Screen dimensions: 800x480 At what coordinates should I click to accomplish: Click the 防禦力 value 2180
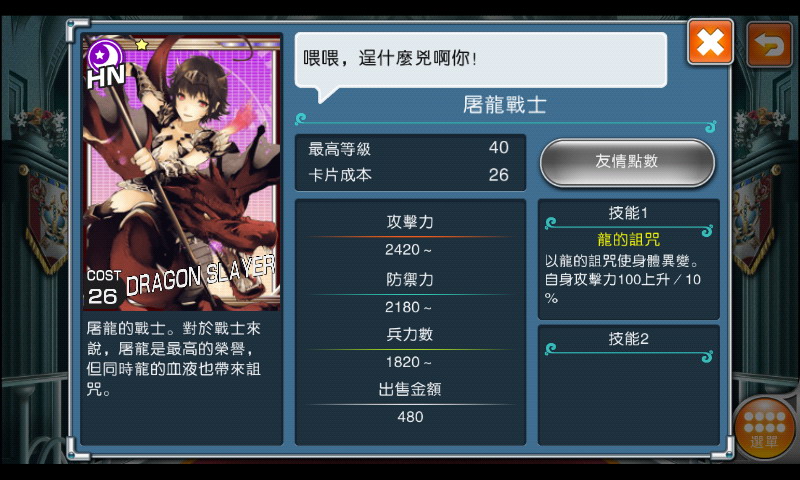click(x=408, y=307)
